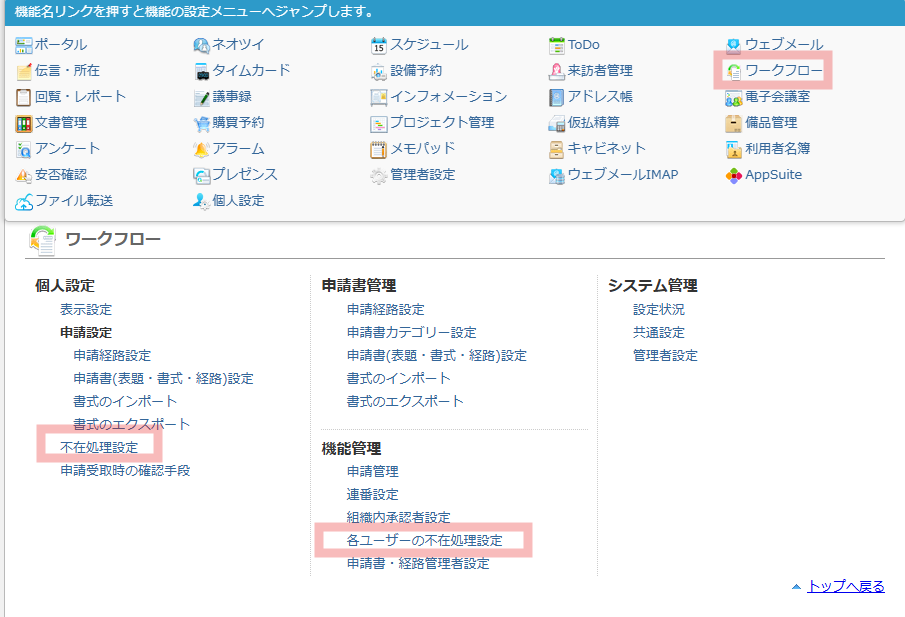Viewport: 905px width, 617px height.
Task: Click the アドレス帳 book icon
Action: pos(556,97)
